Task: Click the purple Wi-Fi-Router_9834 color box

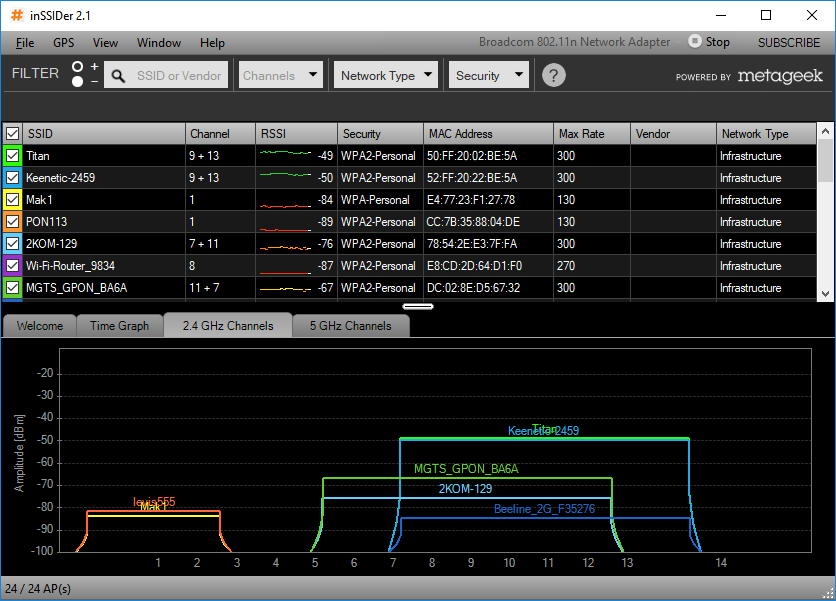Action: (x=13, y=266)
